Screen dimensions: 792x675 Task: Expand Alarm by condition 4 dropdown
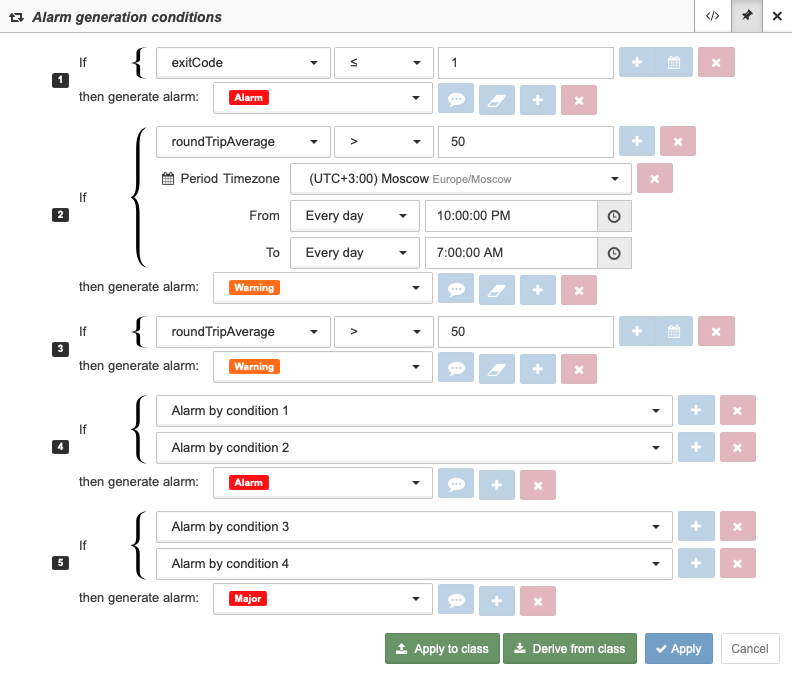[x=414, y=563]
